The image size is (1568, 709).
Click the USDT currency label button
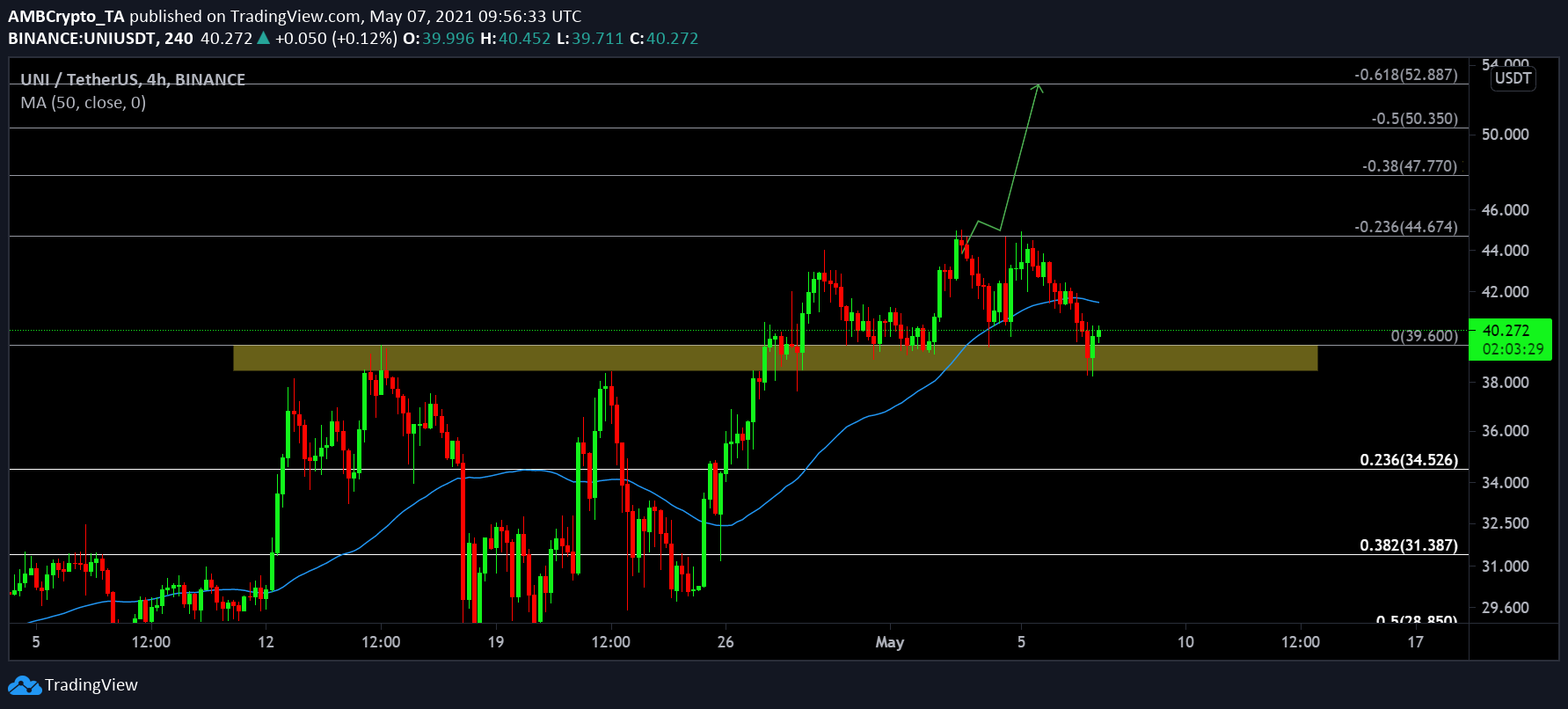click(1513, 78)
